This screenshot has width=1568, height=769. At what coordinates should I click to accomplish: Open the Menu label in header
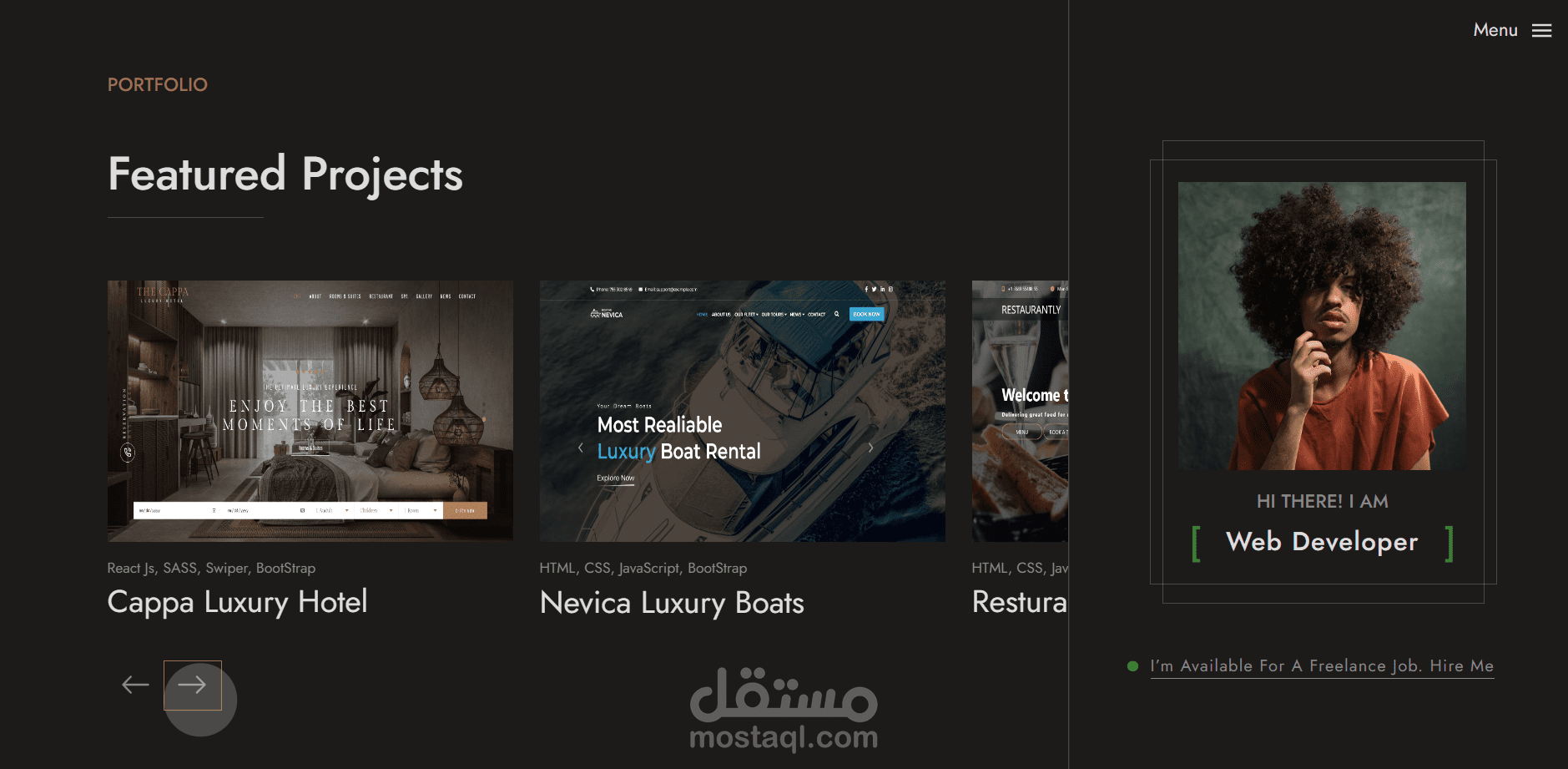click(1495, 30)
